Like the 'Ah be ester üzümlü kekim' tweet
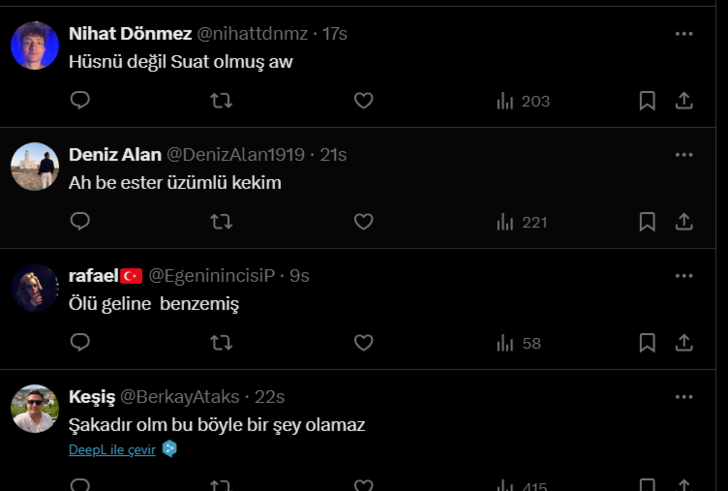 coord(363,221)
